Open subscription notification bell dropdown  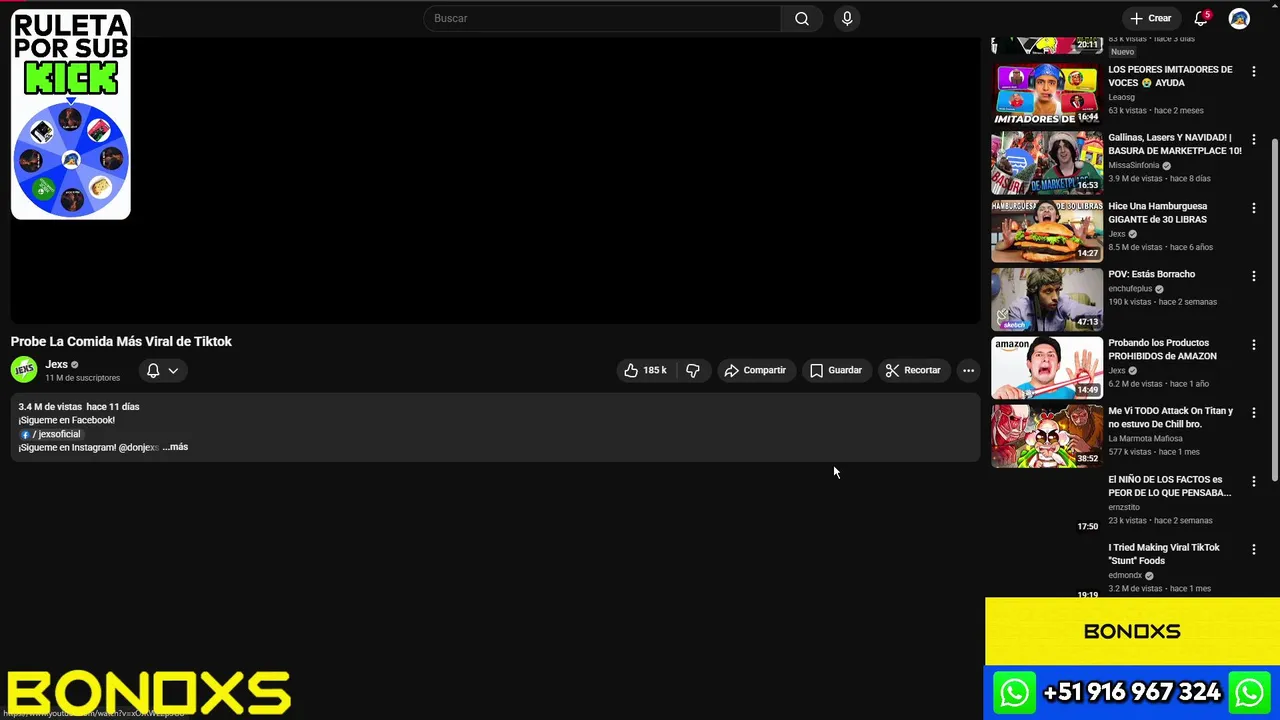[x=162, y=370]
